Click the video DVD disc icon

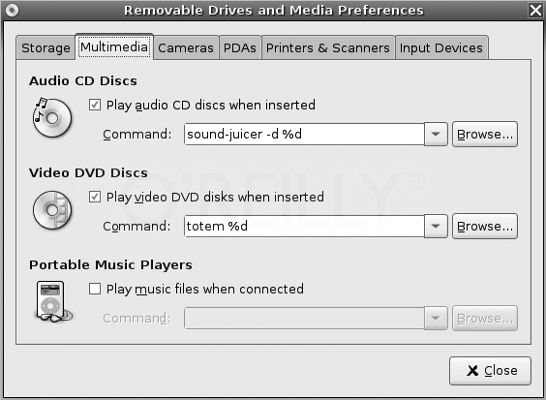coord(52,210)
